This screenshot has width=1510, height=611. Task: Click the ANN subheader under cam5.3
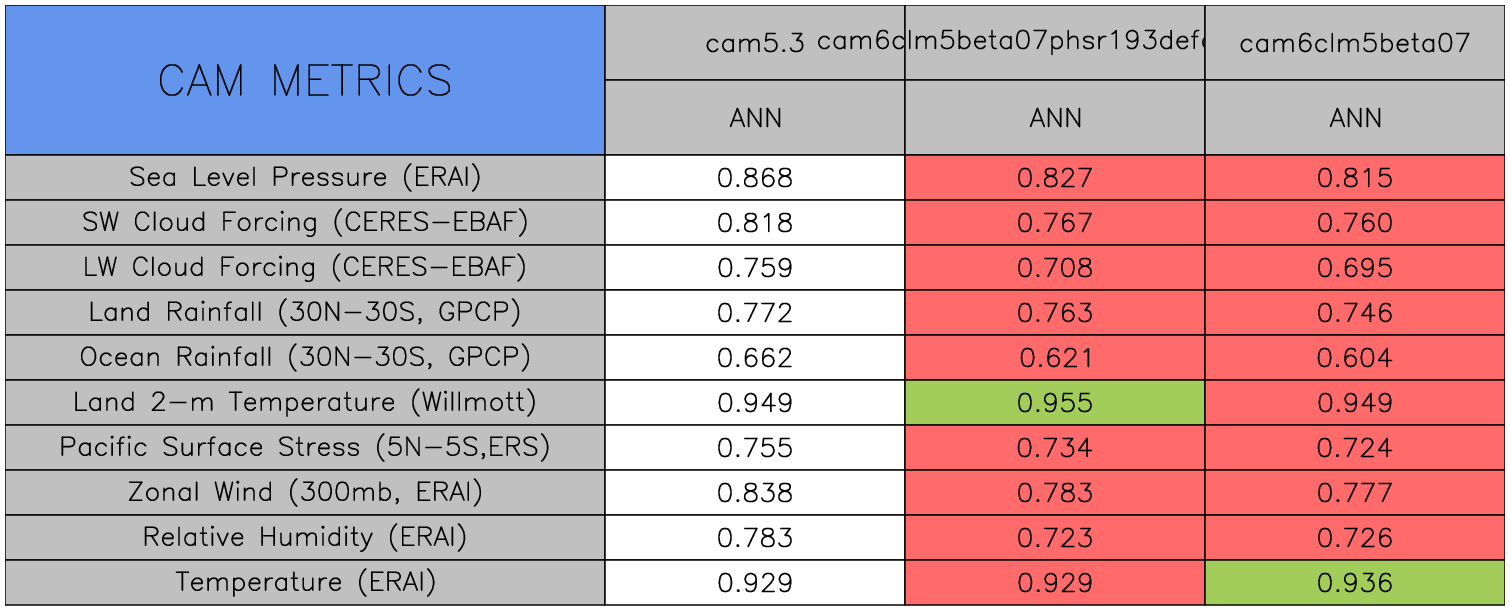coord(755,118)
